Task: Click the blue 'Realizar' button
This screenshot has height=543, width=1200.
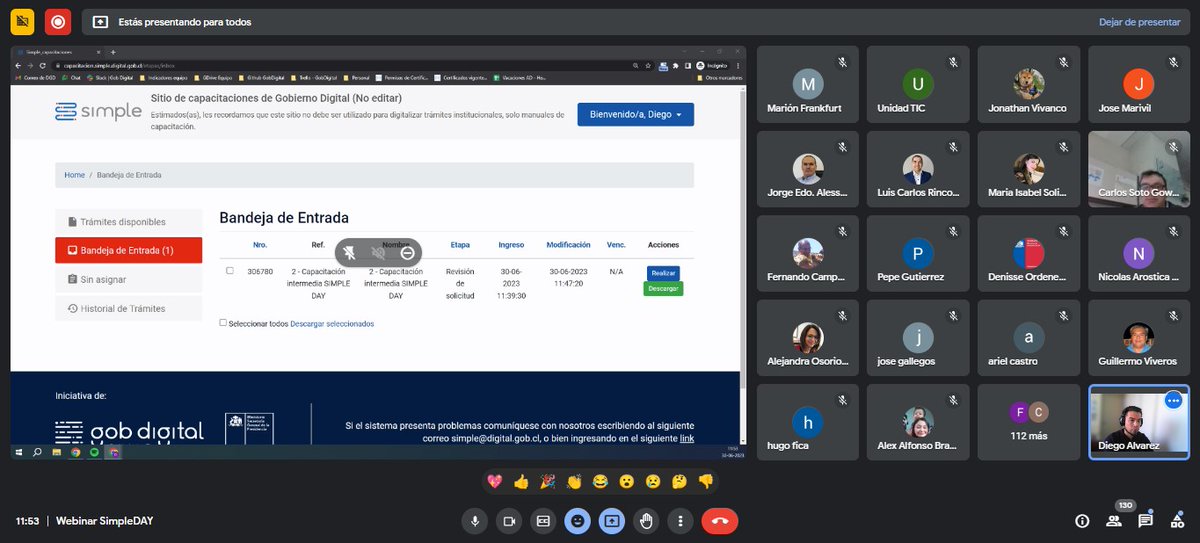Action: coord(663,272)
